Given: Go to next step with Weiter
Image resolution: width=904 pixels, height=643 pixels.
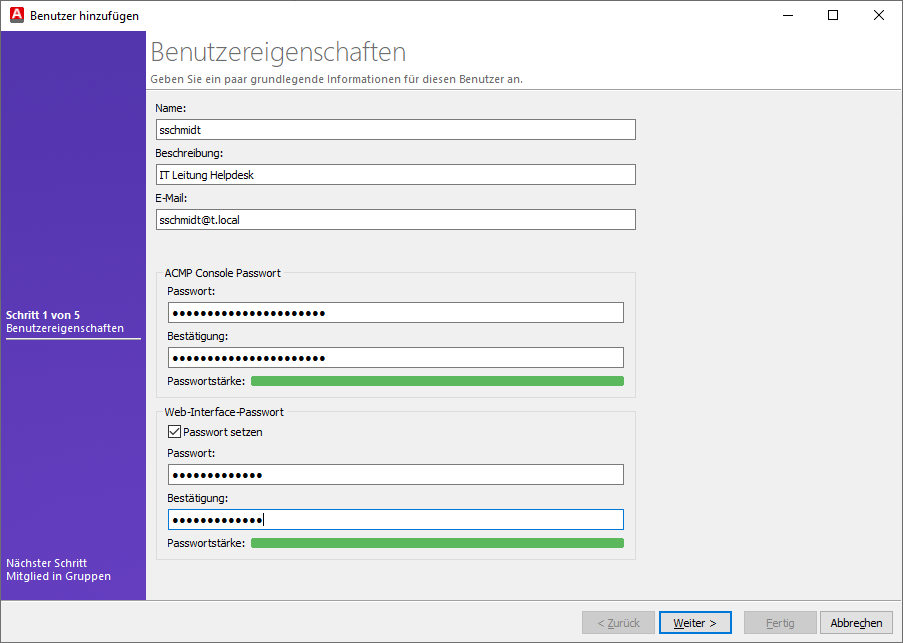Looking at the screenshot, I should pyautogui.click(x=695, y=623).
